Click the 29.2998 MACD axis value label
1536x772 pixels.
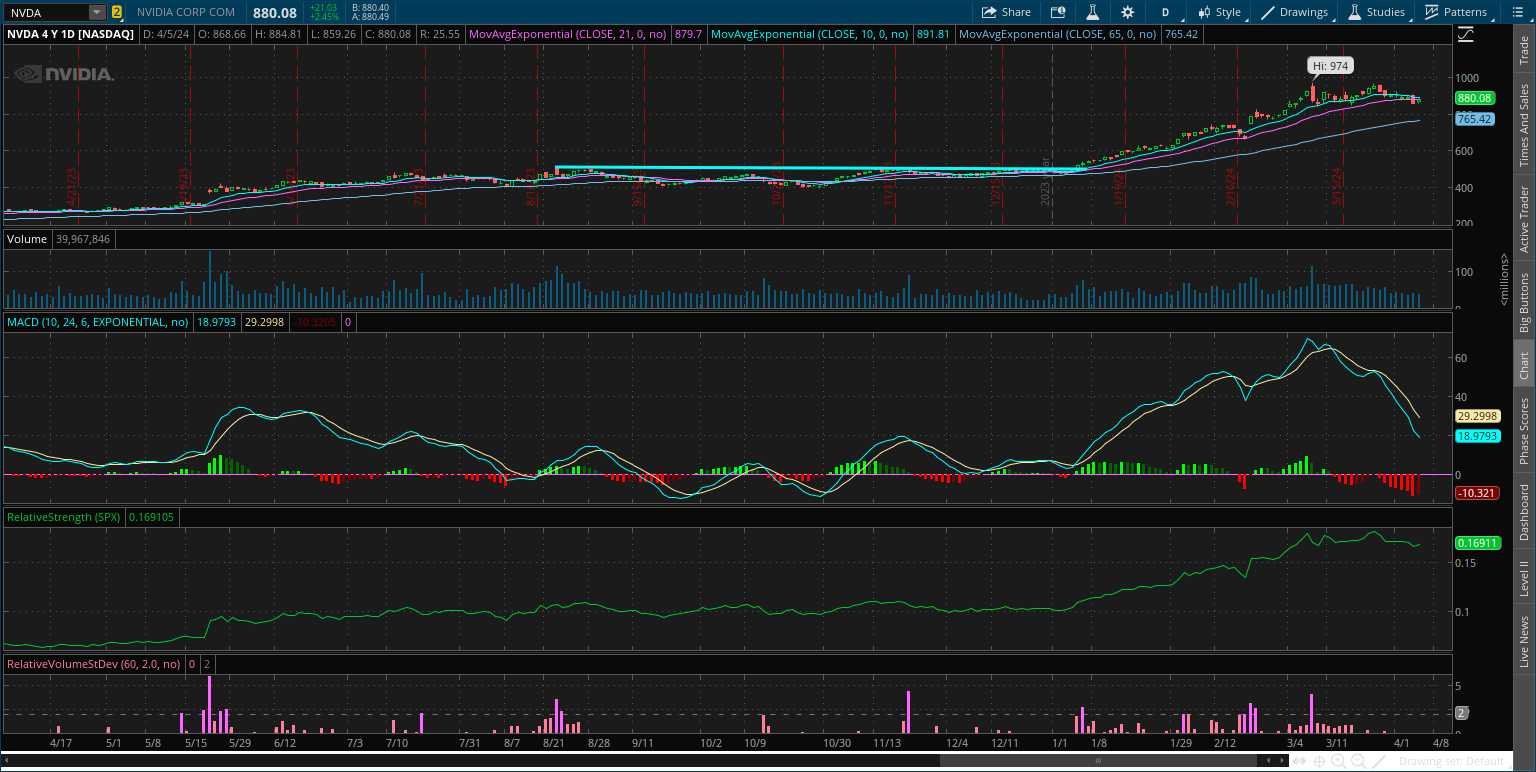1477,414
